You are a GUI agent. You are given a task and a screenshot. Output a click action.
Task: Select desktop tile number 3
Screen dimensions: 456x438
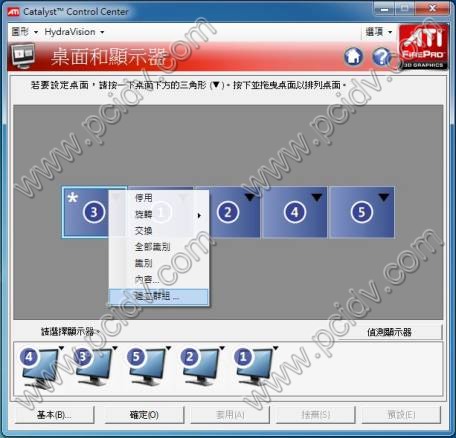tap(86, 212)
